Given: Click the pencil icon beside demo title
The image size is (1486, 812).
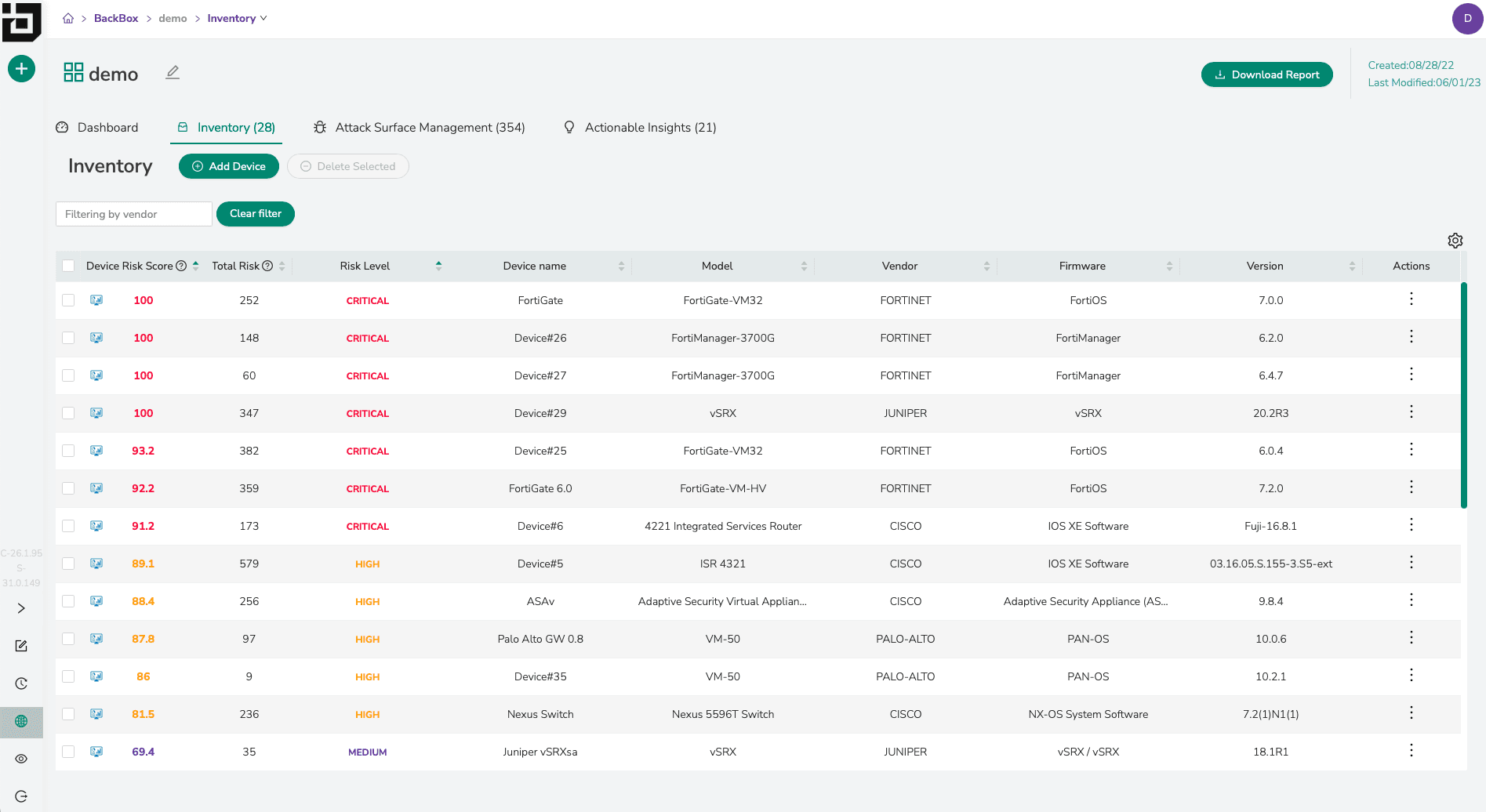Looking at the screenshot, I should pos(173,73).
